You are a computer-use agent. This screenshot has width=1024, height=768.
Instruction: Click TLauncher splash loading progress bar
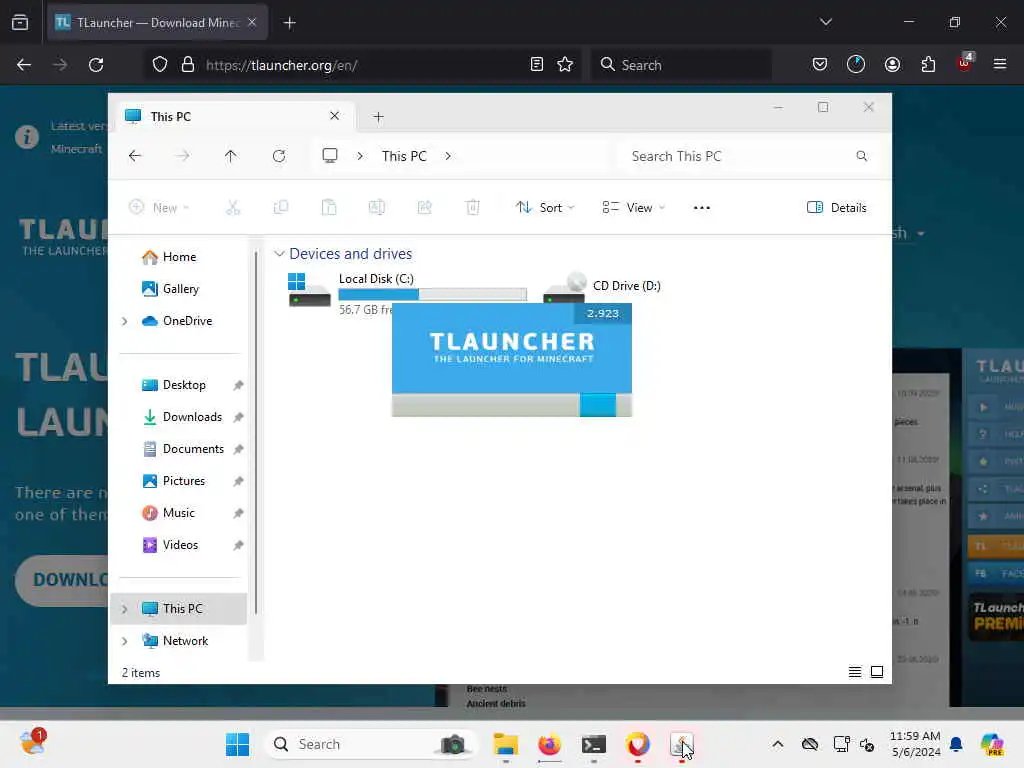click(x=511, y=405)
